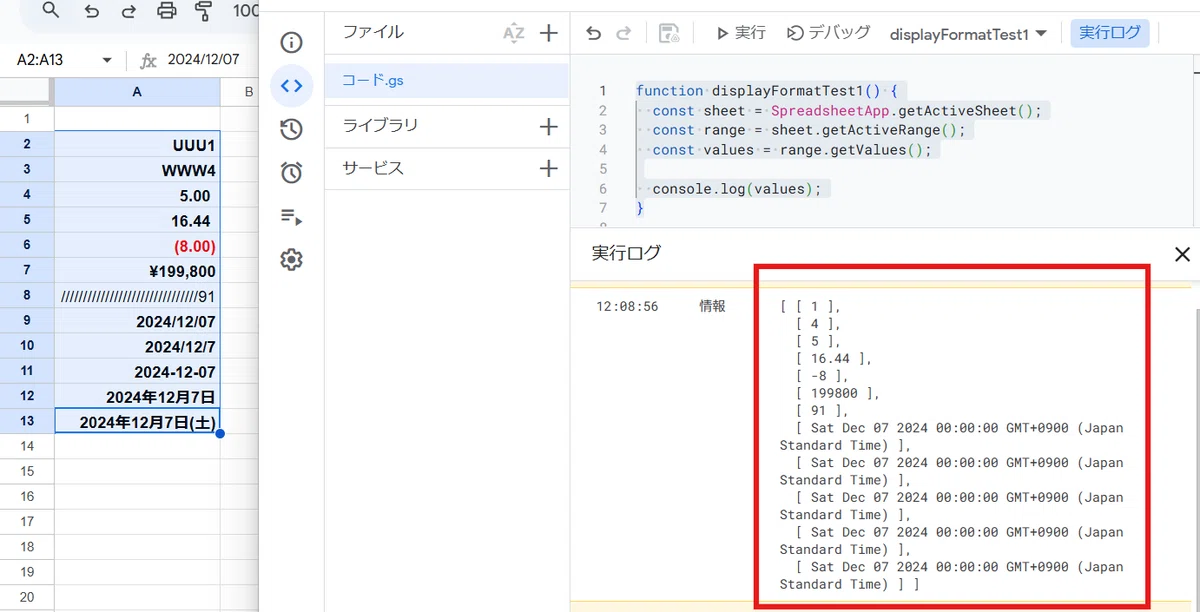The width and height of the screenshot is (1200, 612).
Task: Open executions list icon
Action: [x=291, y=217]
